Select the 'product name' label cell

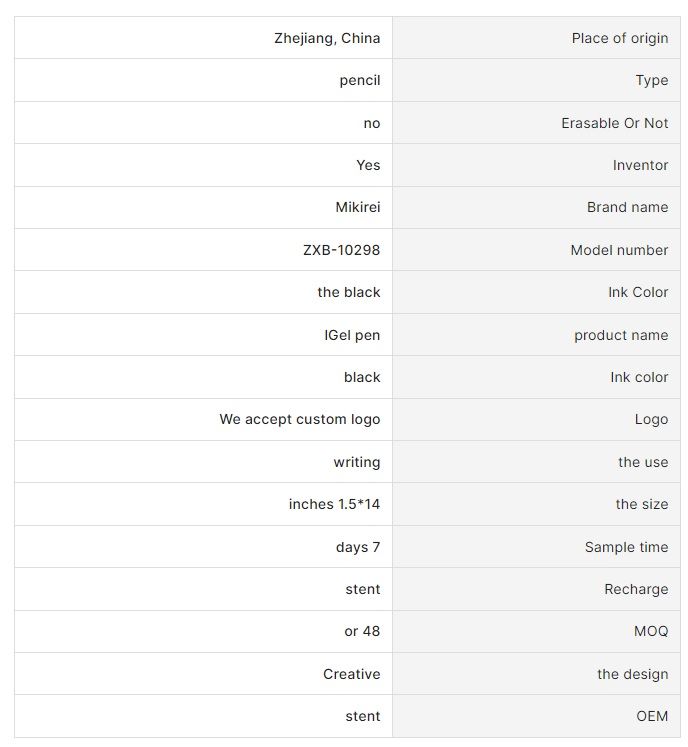536,334
